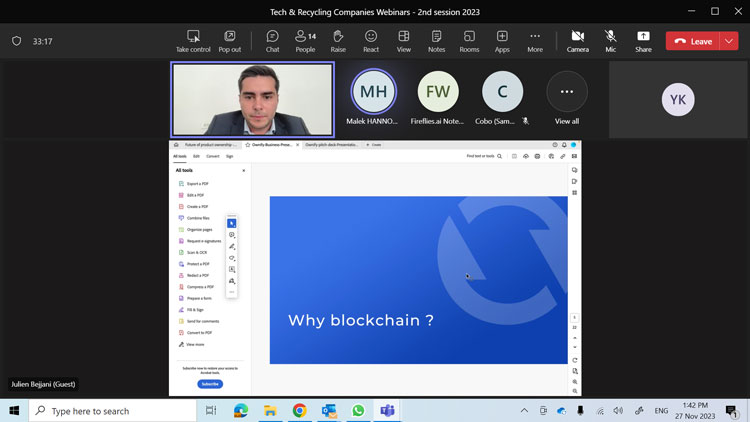
Task: Unmute the Mic
Action: [x=610, y=41]
